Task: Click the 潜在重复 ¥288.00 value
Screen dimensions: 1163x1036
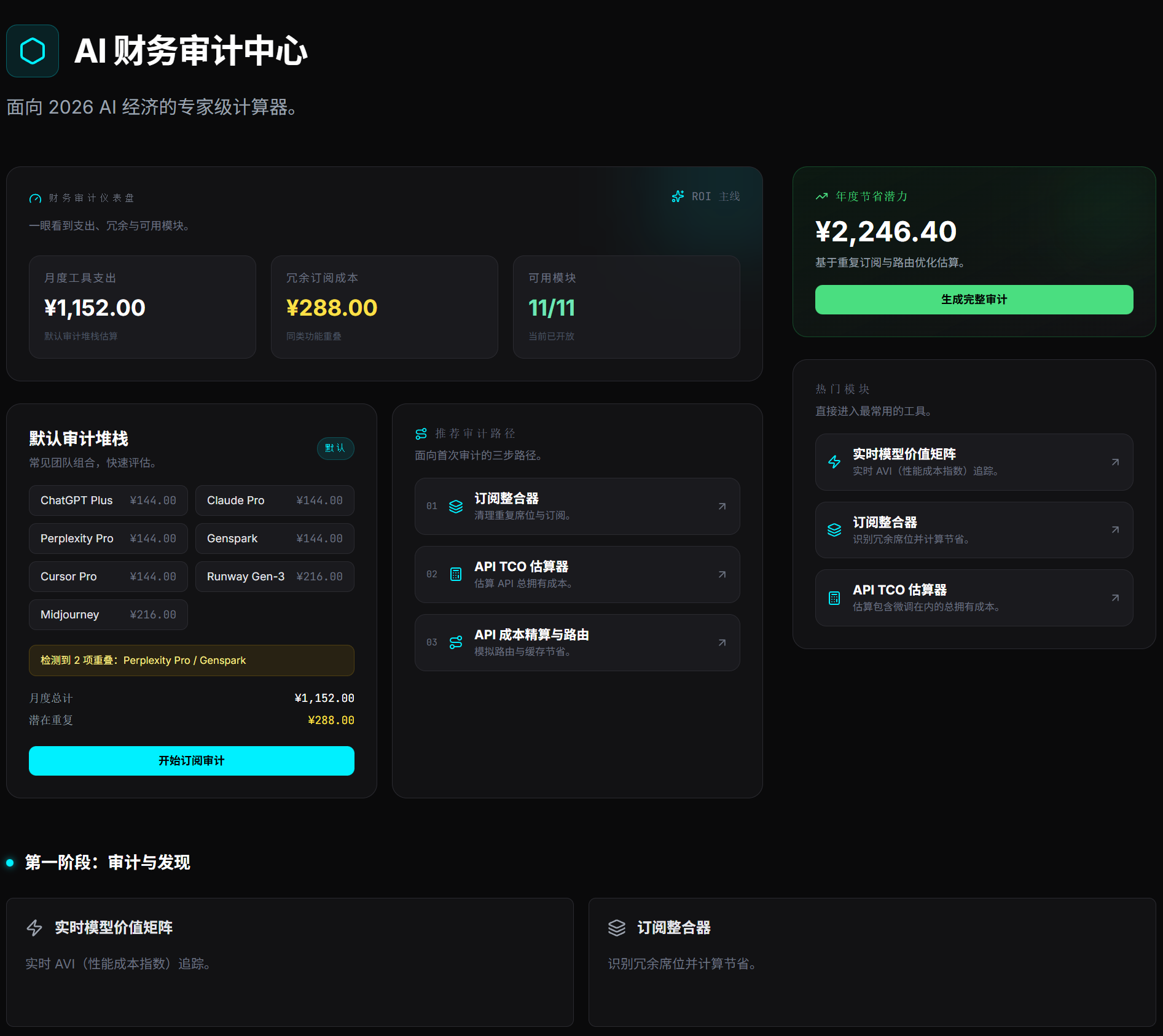Action: pyautogui.click(x=331, y=720)
